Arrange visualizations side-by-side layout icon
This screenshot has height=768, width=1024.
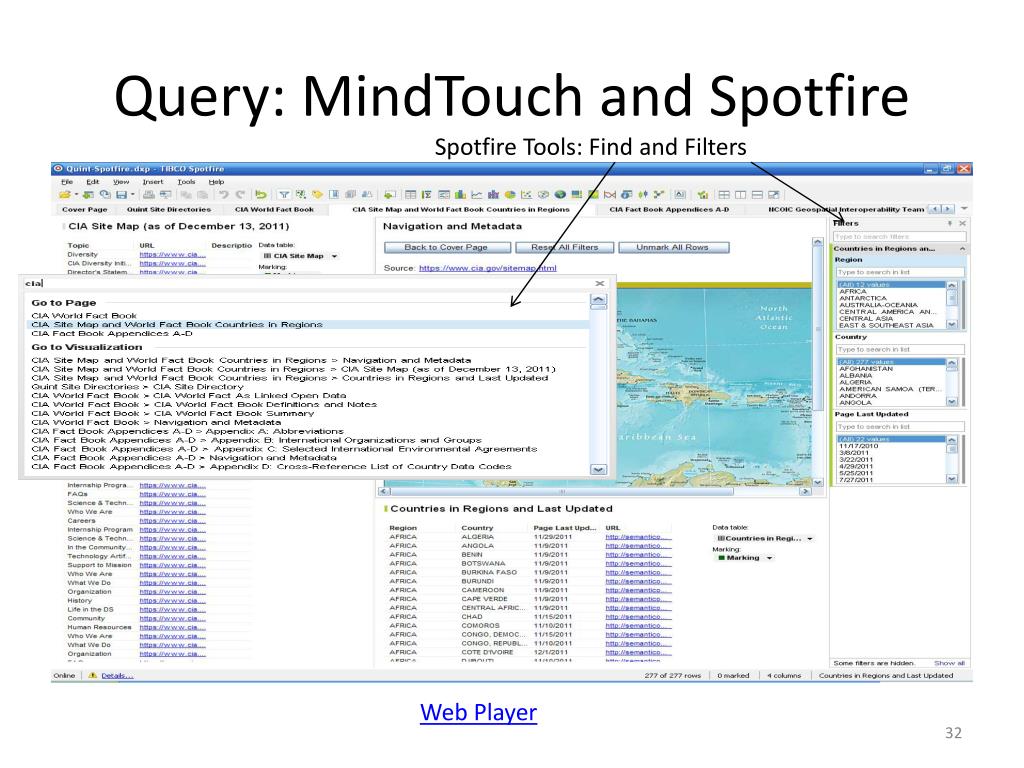coord(741,195)
